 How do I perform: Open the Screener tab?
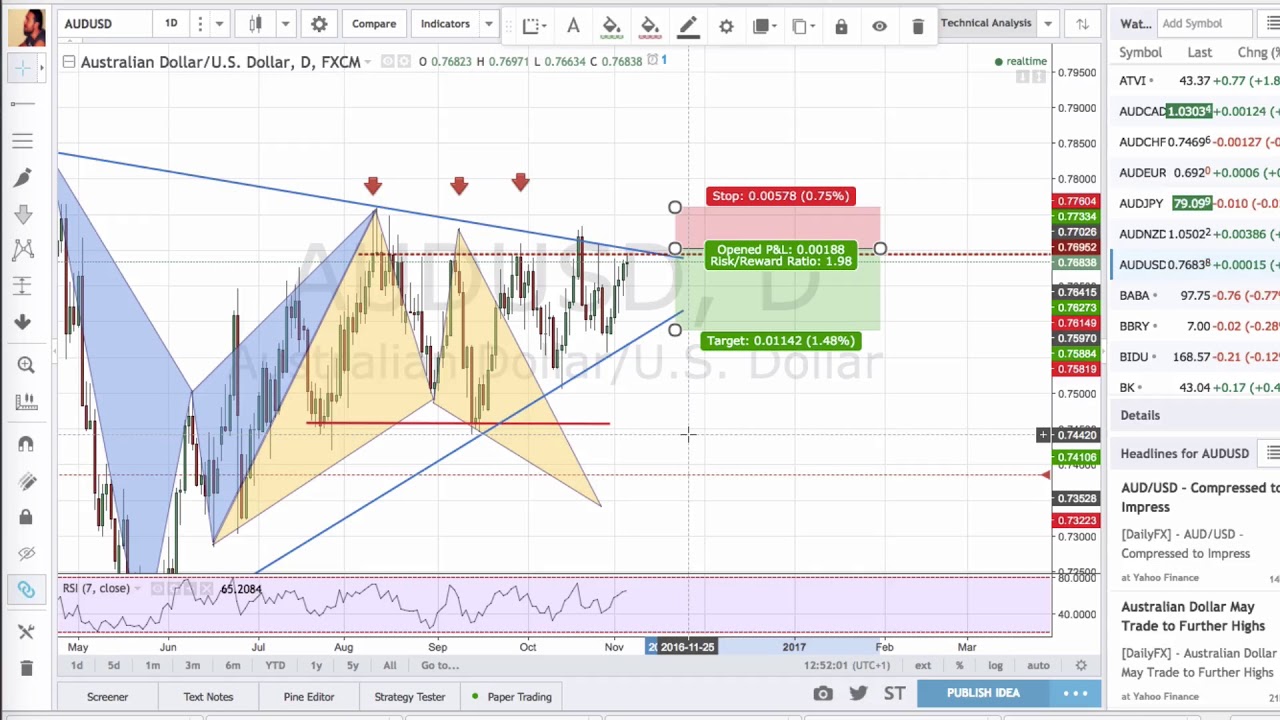[x=107, y=697]
